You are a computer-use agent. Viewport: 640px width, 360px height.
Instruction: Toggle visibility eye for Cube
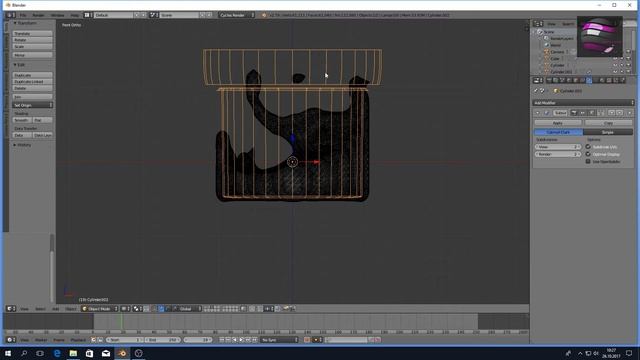pos(615,58)
